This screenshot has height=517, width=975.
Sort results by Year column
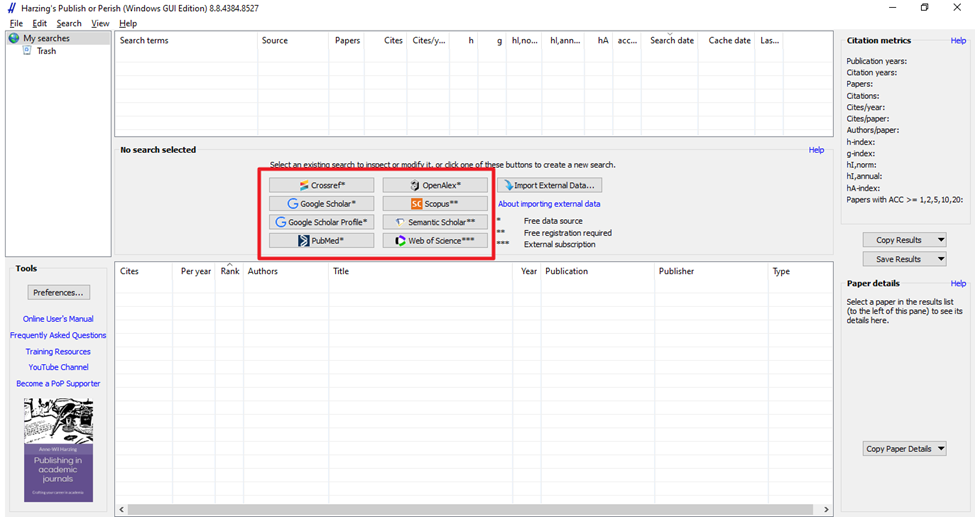coord(527,271)
